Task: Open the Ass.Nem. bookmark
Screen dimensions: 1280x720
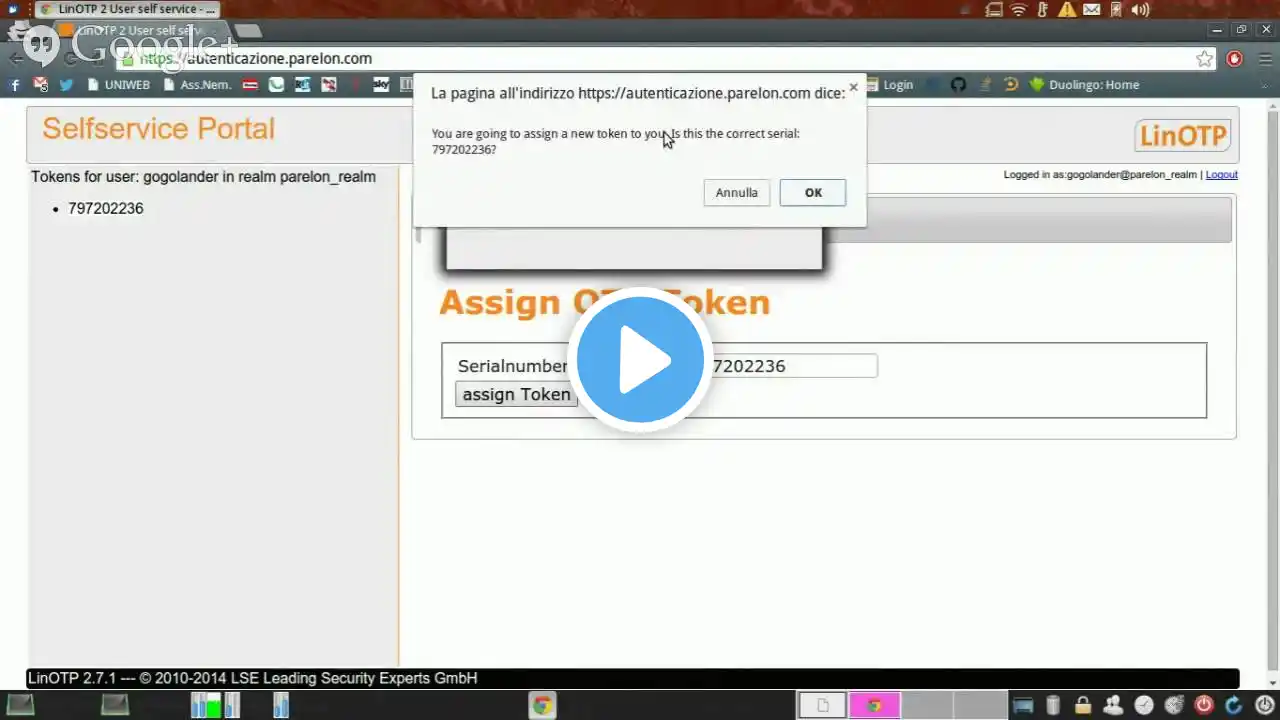Action: [x=198, y=85]
